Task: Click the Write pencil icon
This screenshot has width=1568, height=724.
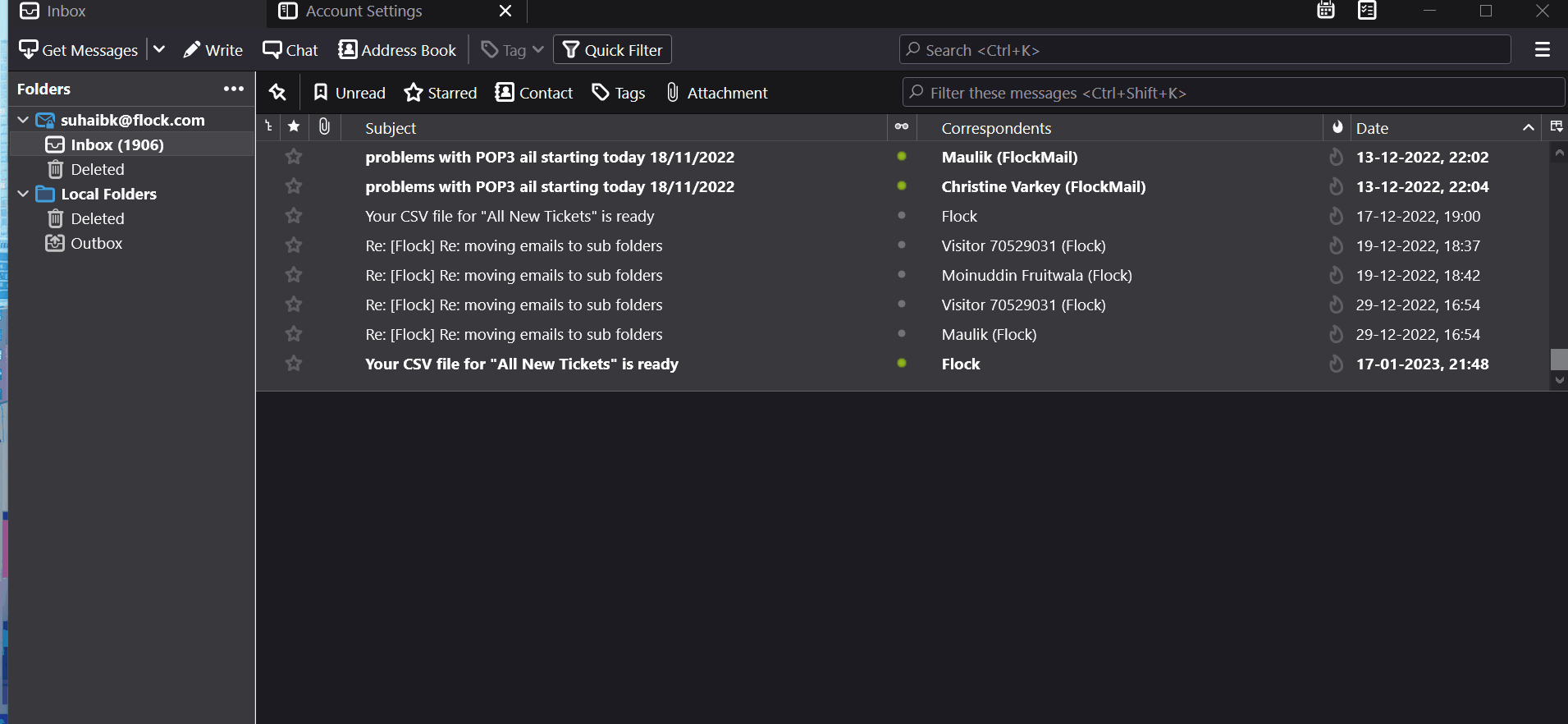Action: [x=191, y=50]
